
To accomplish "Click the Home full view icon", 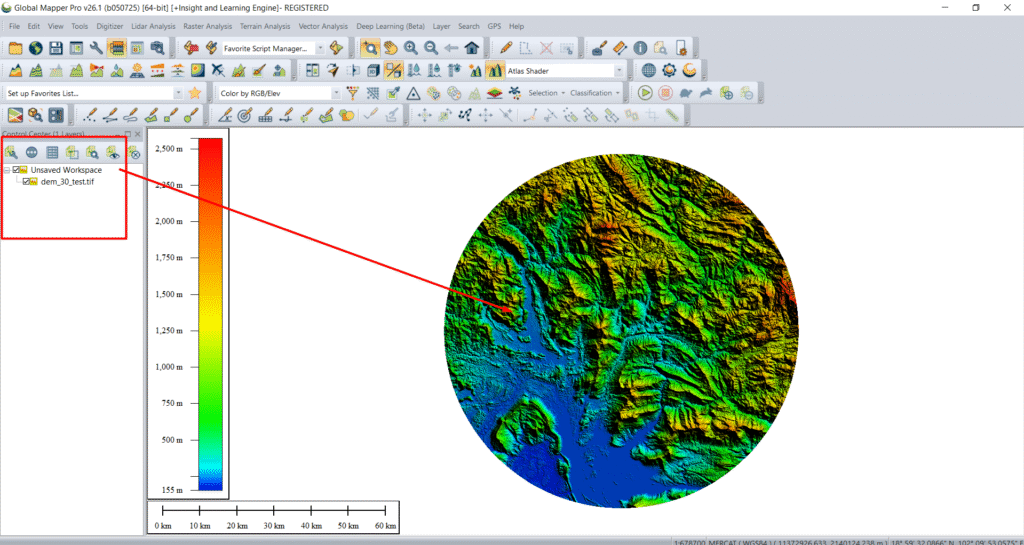I will click(x=472, y=48).
